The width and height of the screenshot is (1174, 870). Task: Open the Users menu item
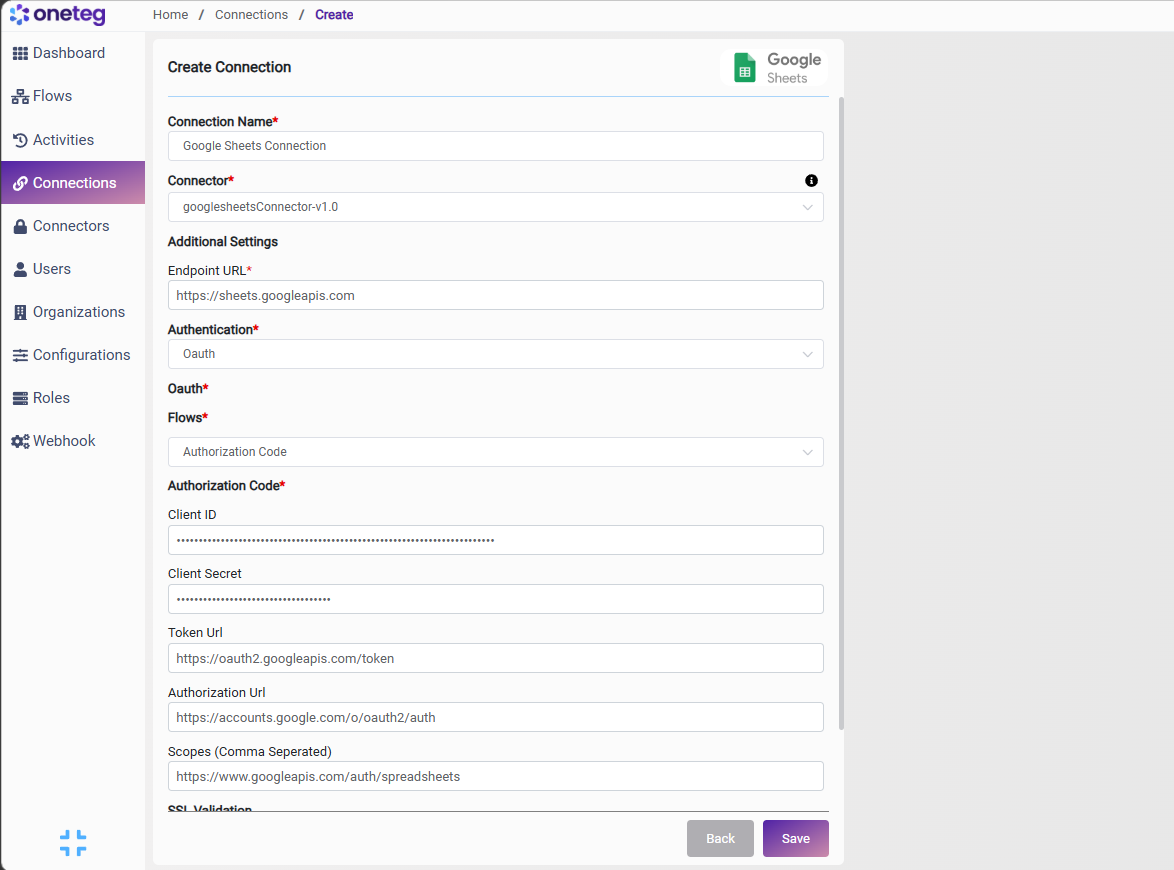point(73,270)
